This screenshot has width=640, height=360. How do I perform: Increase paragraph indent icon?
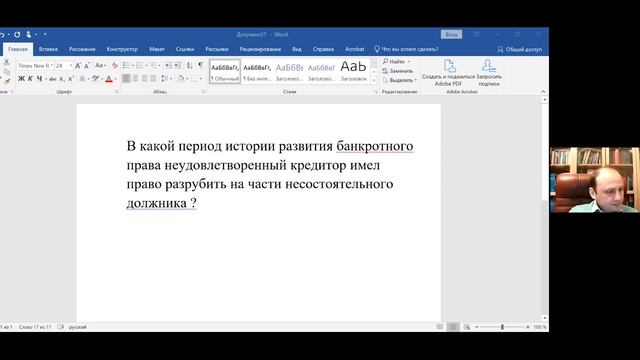pyautogui.click(x=177, y=65)
